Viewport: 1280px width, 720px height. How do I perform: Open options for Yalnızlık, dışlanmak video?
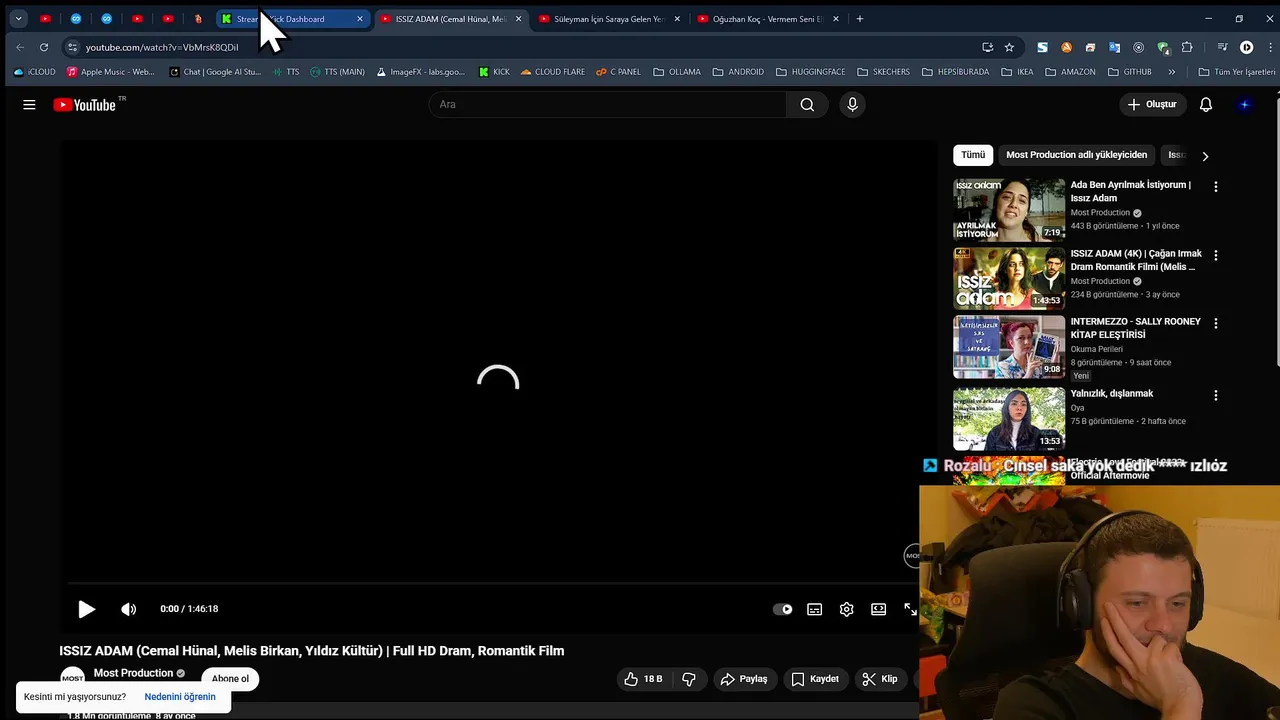[x=1216, y=396]
